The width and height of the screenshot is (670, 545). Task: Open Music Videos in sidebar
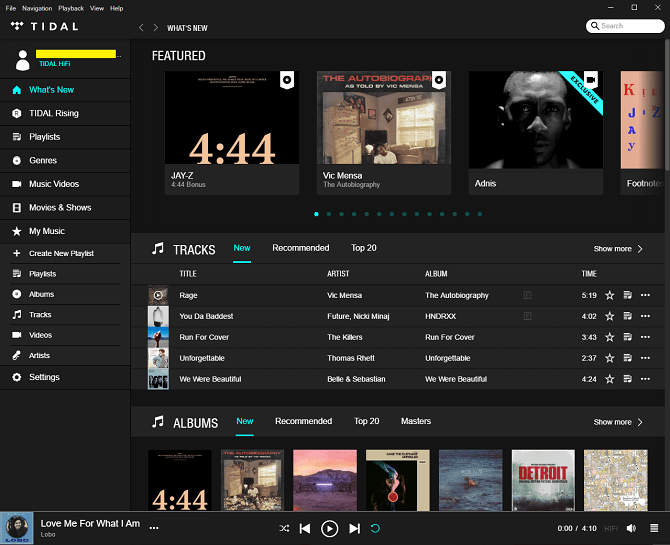(65, 184)
